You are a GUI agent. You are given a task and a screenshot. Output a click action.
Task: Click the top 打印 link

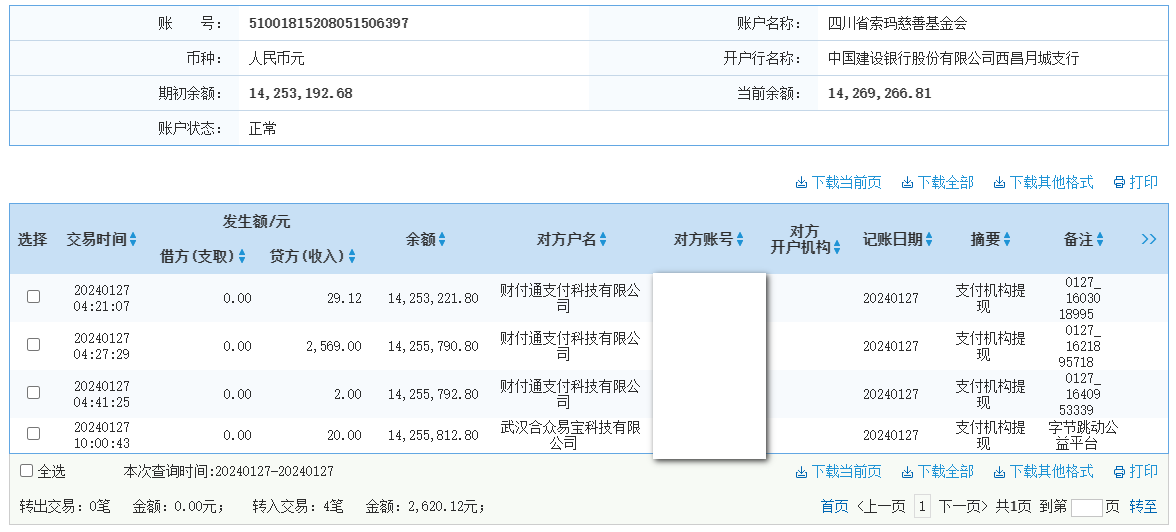point(1136,182)
